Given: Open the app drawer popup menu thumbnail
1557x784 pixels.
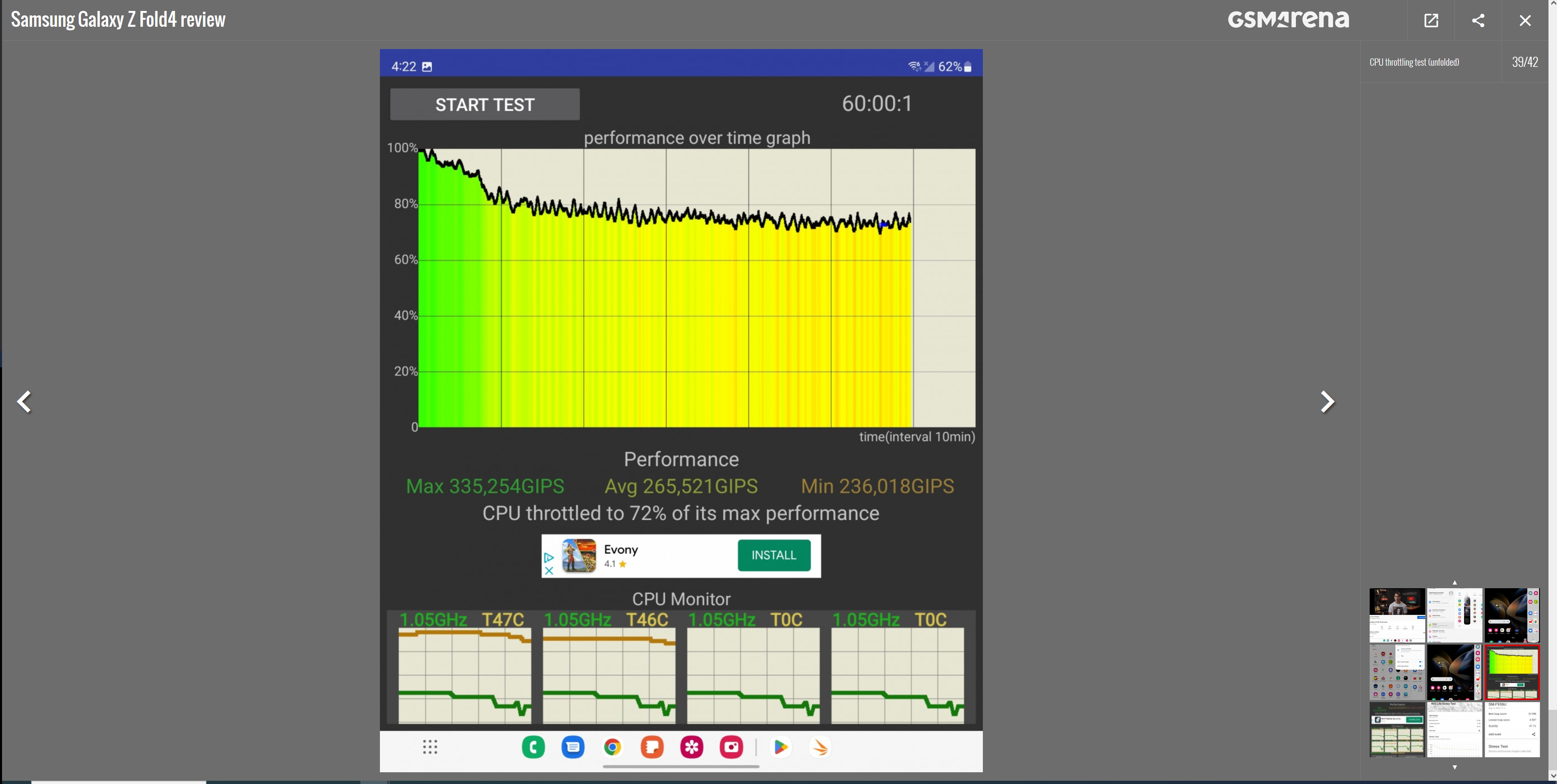Looking at the screenshot, I should [1397, 672].
